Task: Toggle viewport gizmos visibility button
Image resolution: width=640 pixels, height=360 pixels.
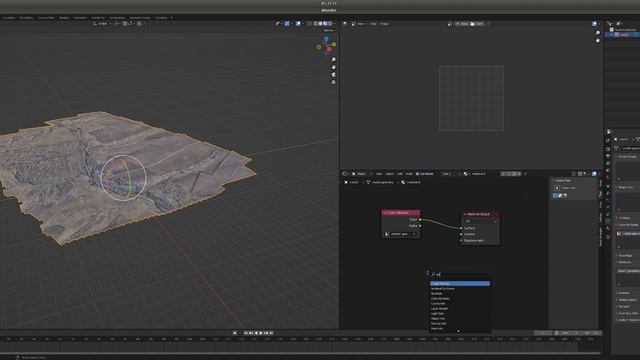Action: (287, 24)
